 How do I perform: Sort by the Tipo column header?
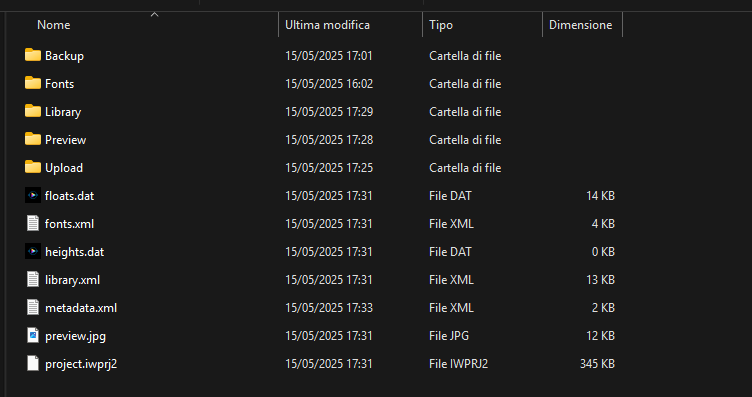coord(441,25)
